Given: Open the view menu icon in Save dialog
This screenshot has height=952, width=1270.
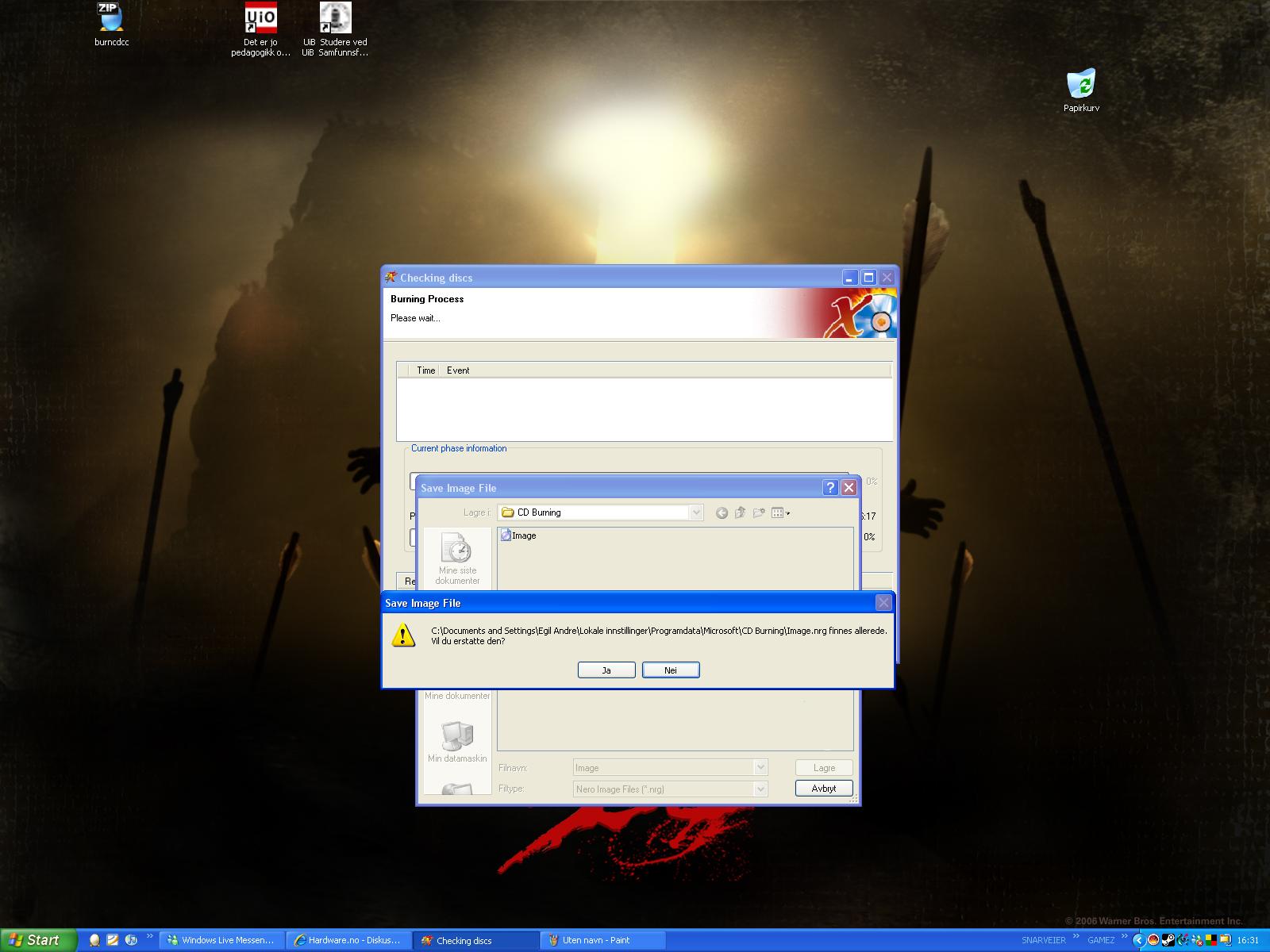Looking at the screenshot, I should (x=780, y=512).
